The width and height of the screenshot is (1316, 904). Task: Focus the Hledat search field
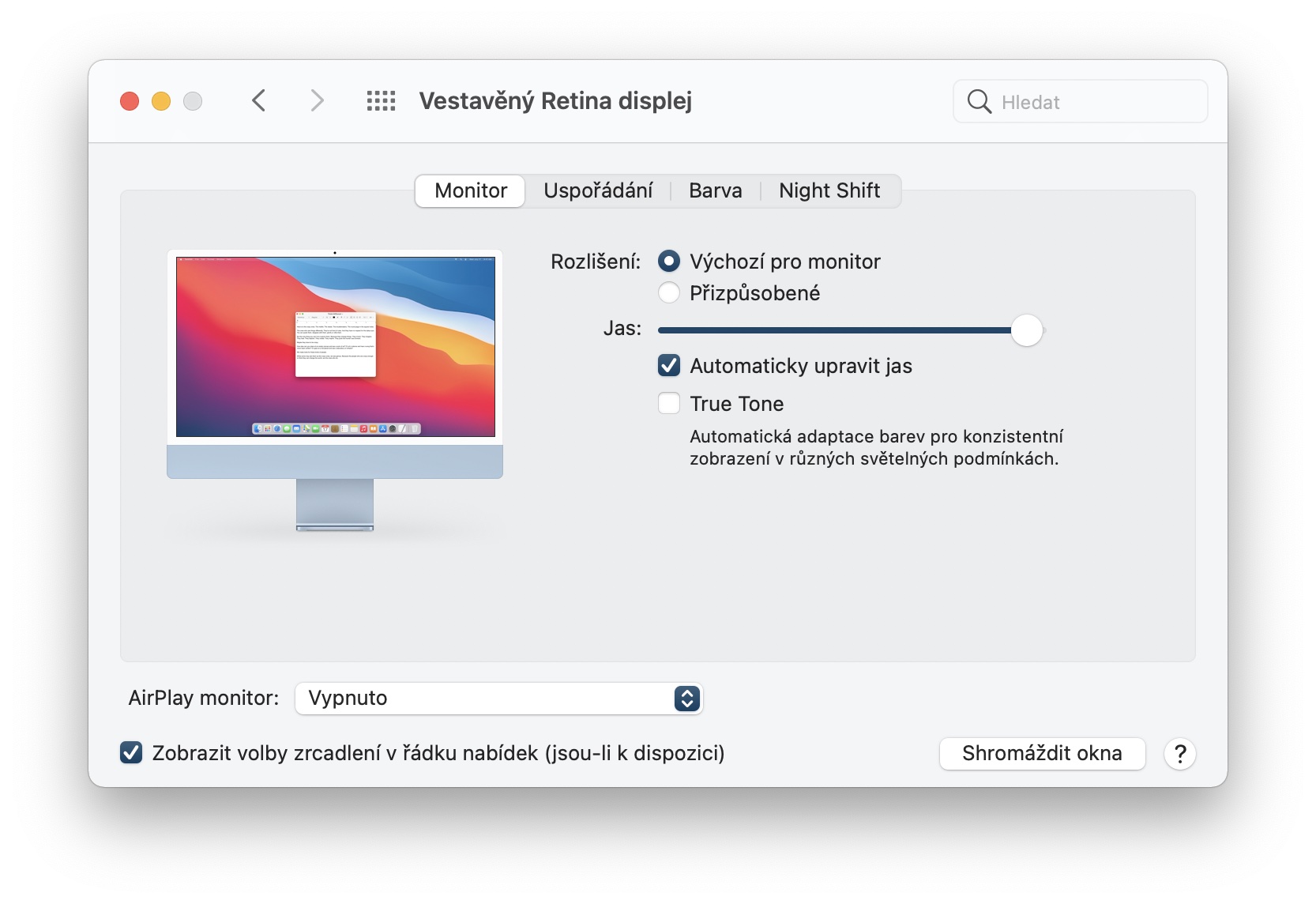click(x=1081, y=101)
